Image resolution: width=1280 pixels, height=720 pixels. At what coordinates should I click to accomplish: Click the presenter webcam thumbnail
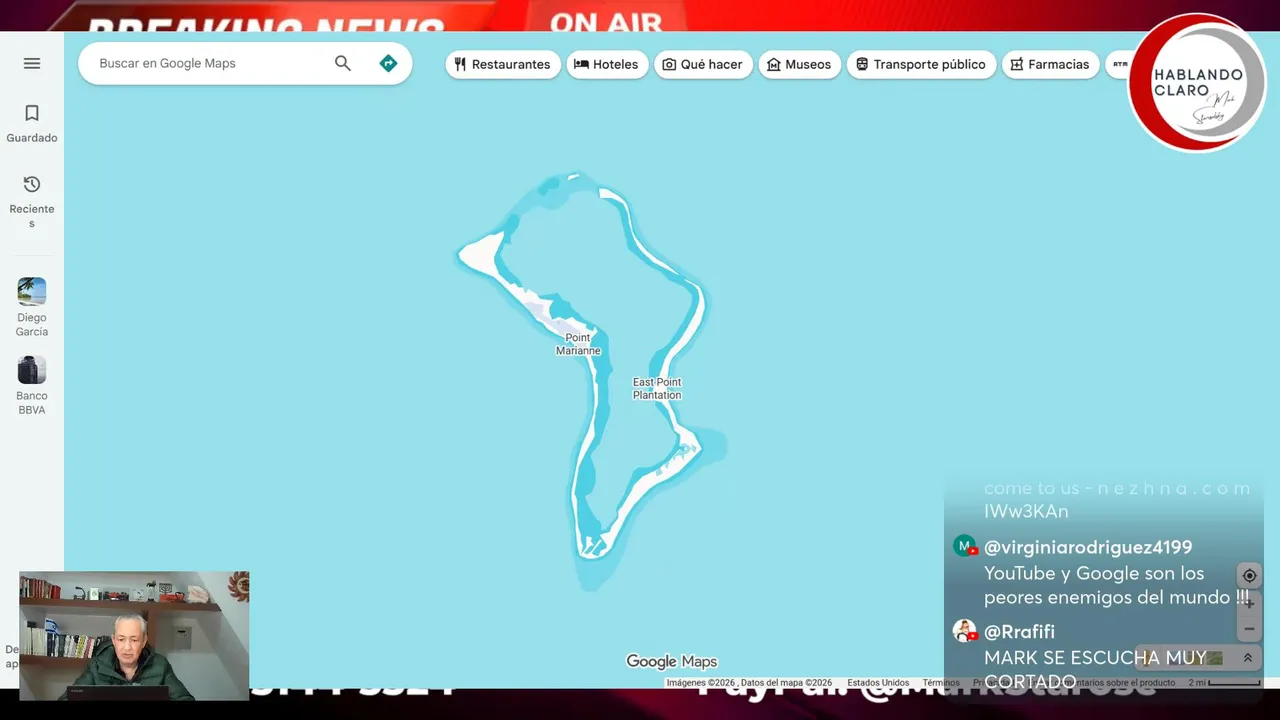pyautogui.click(x=134, y=636)
